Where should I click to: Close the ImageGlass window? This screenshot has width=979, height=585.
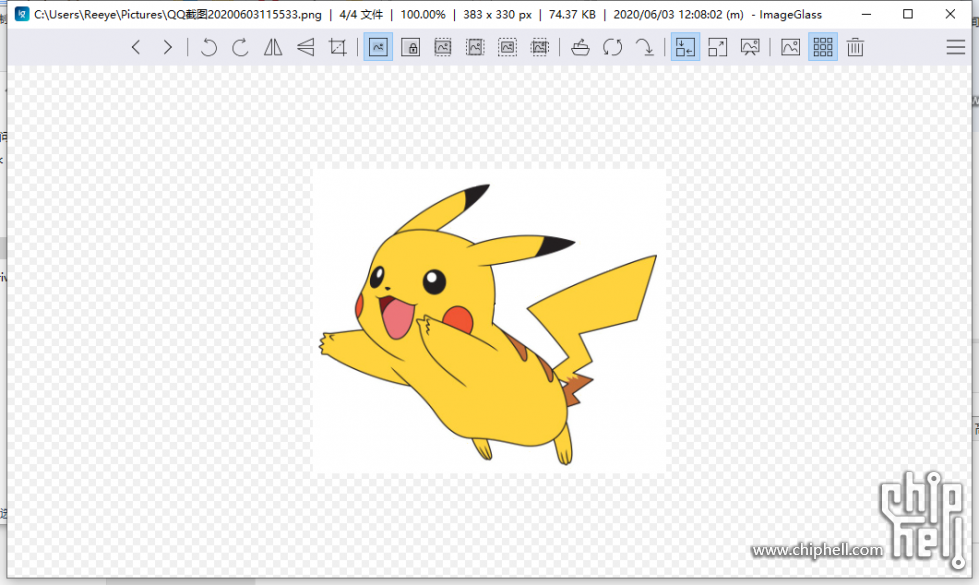tap(950, 14)
